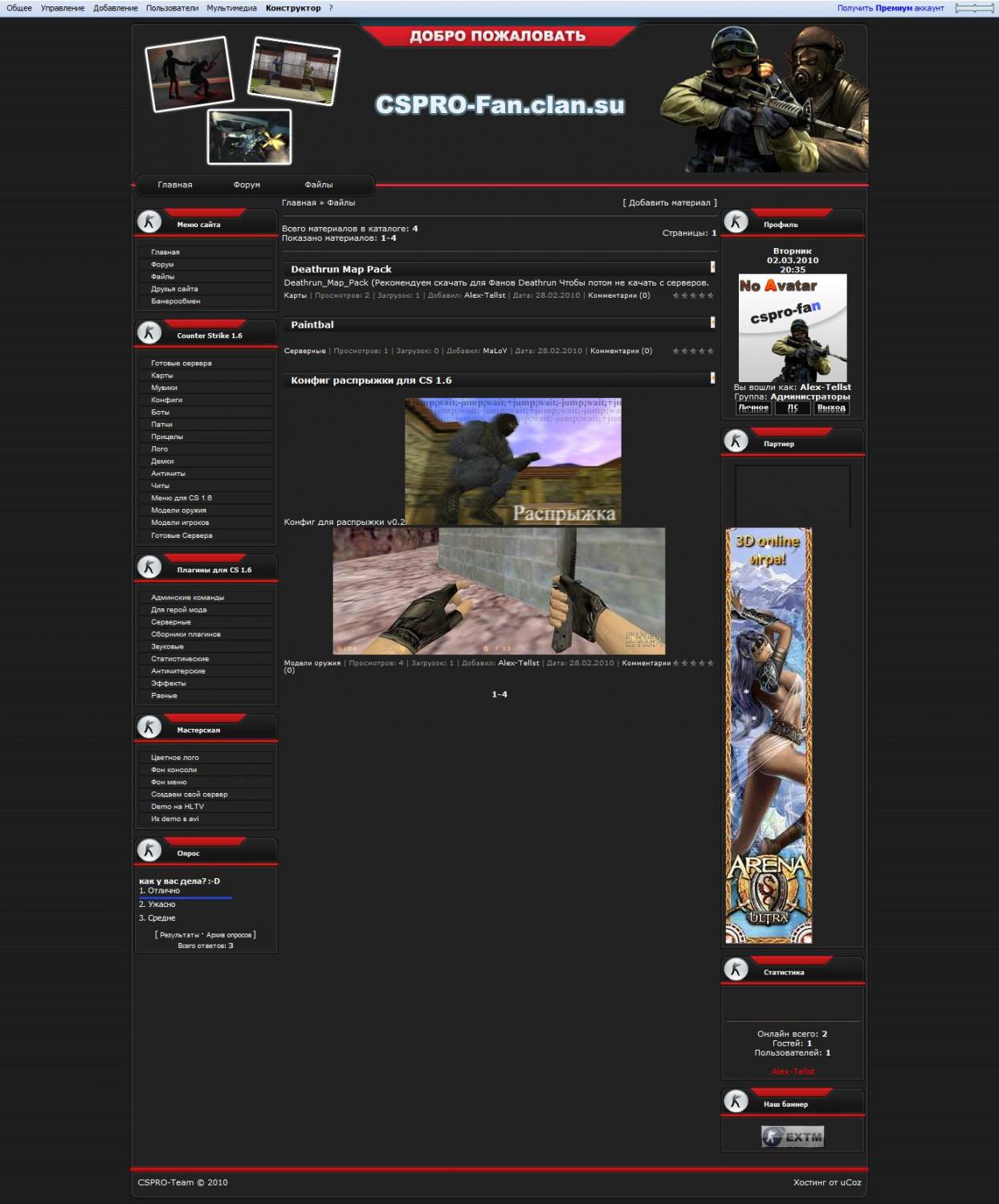The height and width of the screenshot is (1204, 999).
Task: Click the 3D online игра Arena banner
Action: click(x=769, y=735)
